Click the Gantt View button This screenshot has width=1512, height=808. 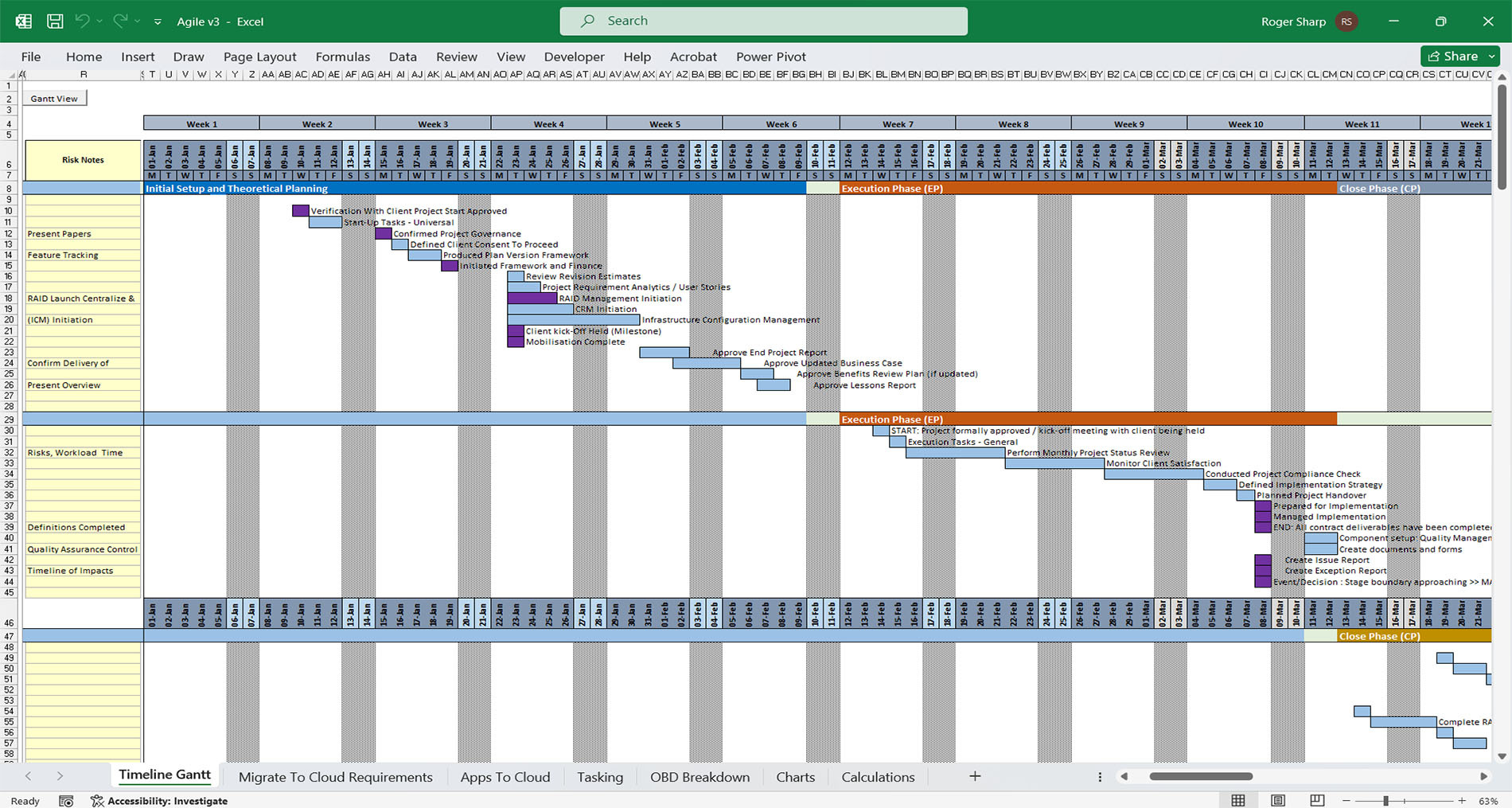tap(55, 99)
